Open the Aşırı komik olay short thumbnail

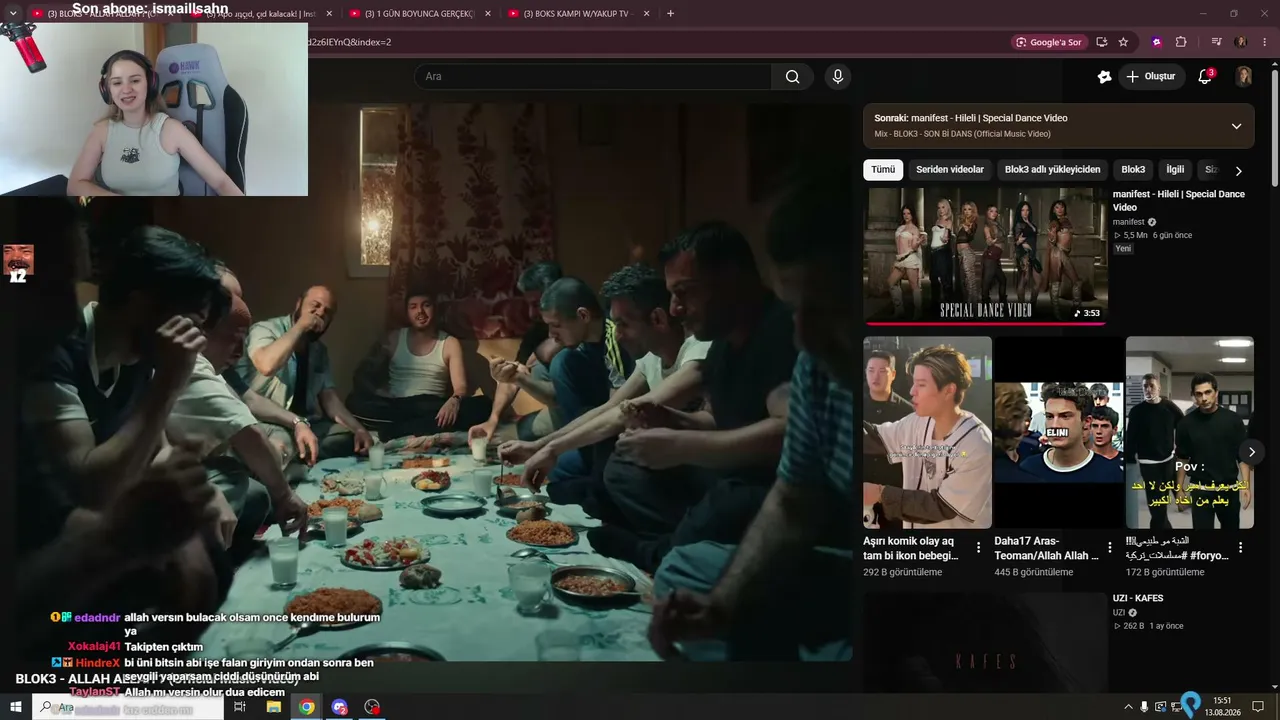point(927,432)
